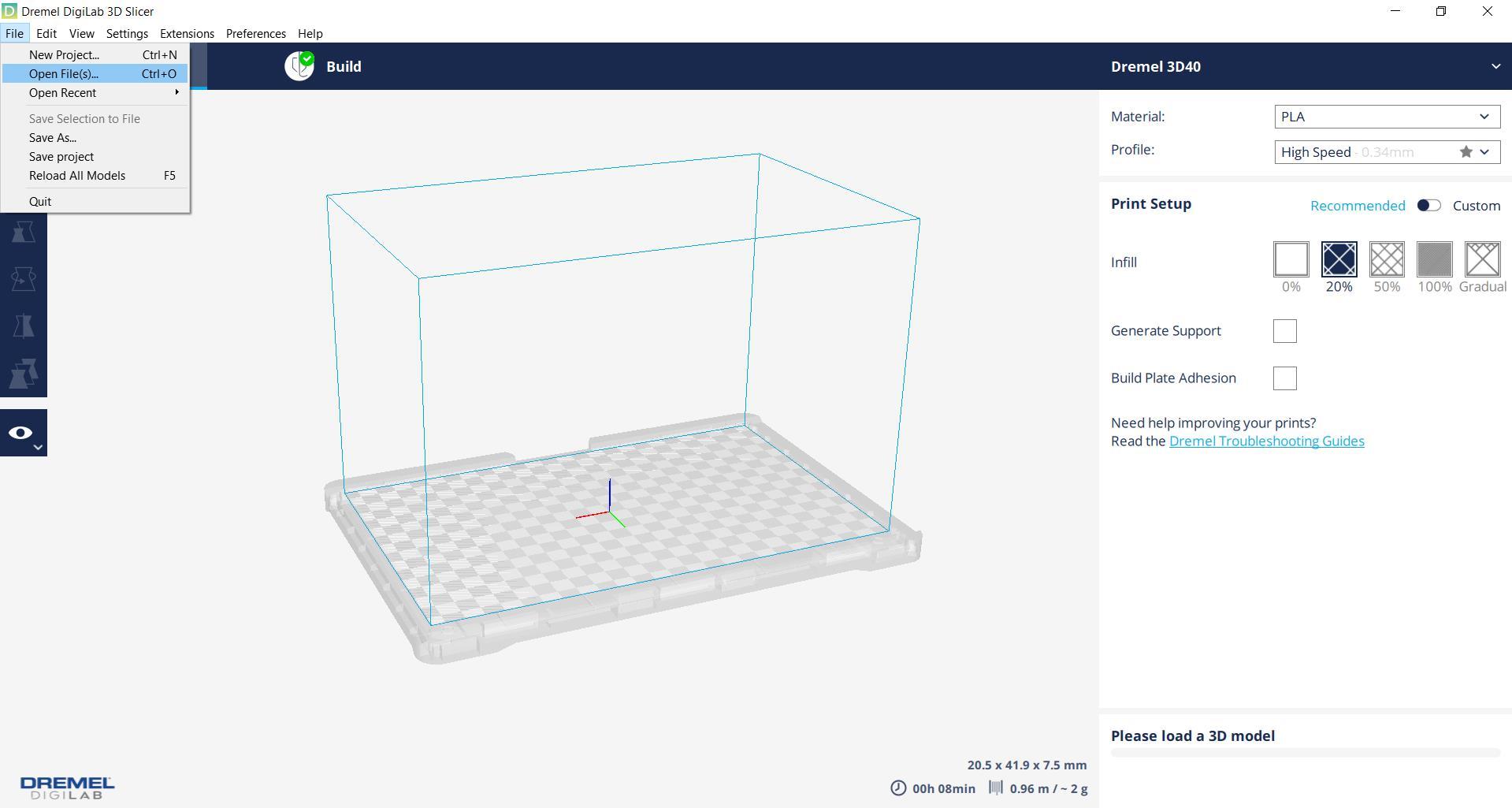Select Gradual infill option
The width and height of the screenshot is (1512, 808).
1482,259
